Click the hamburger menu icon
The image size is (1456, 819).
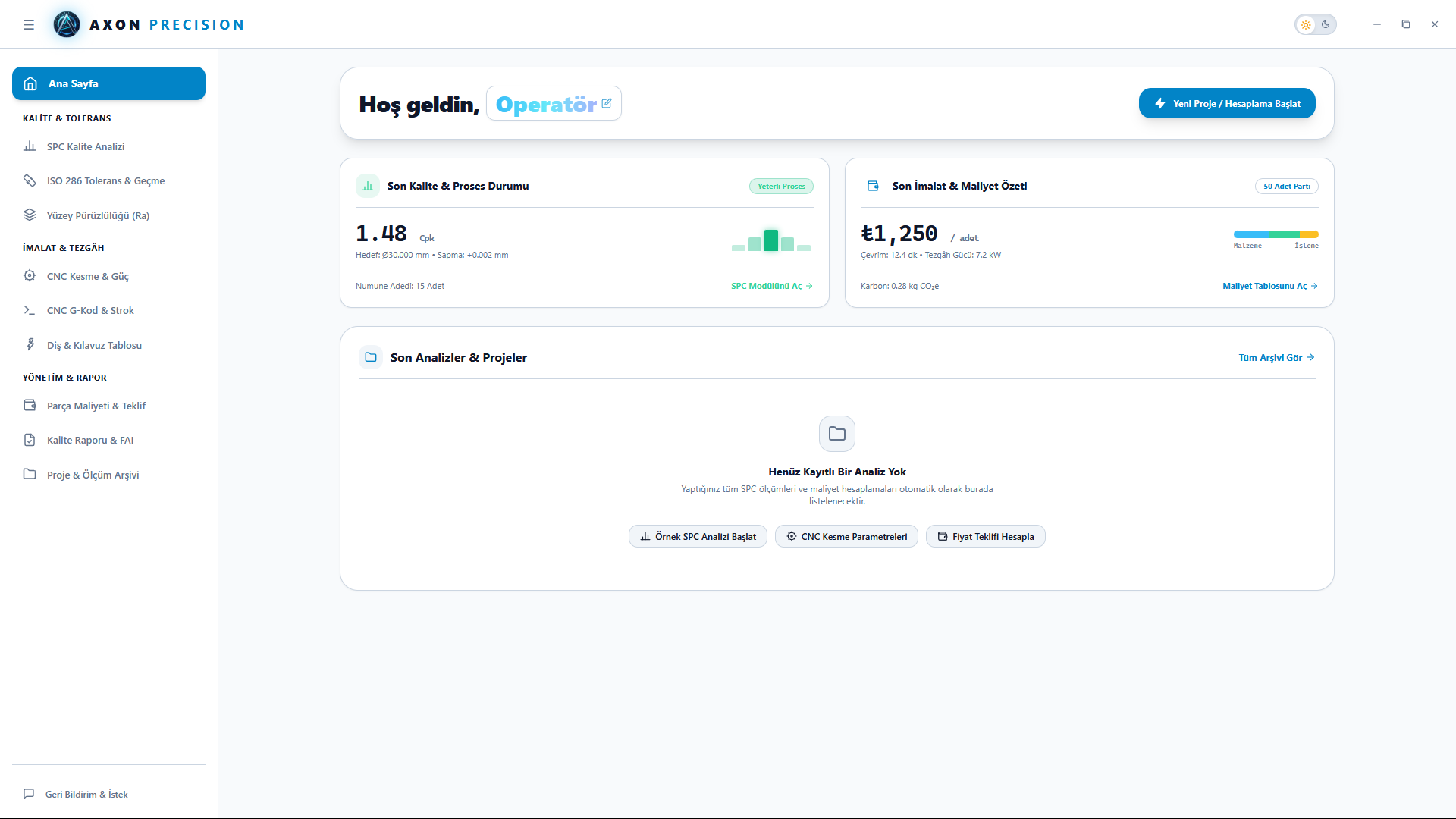(29, 24)
